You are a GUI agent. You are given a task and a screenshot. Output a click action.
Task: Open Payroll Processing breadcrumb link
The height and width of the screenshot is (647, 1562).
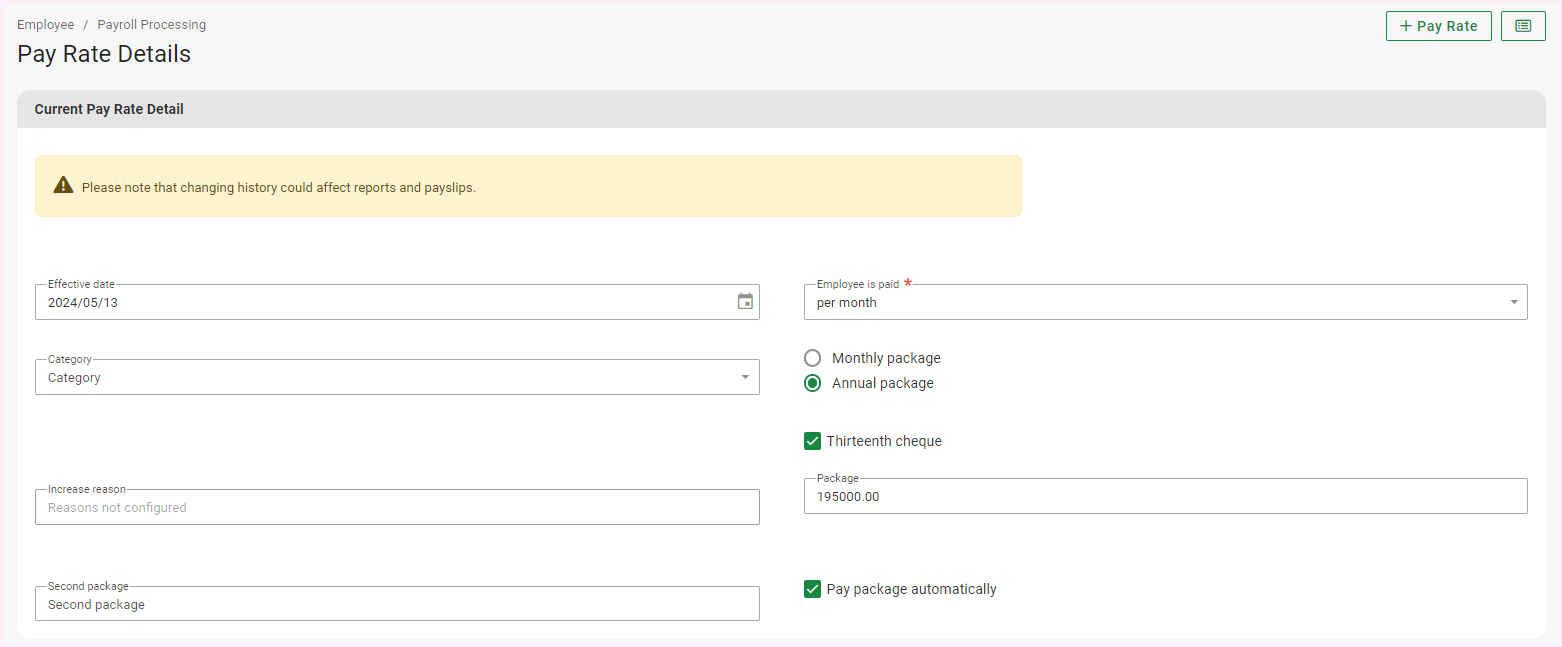pyautogui.click(x=151, y=24)
